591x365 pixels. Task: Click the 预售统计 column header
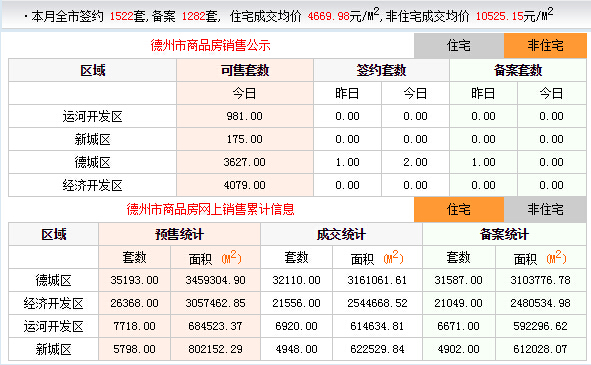pos(179,234)
